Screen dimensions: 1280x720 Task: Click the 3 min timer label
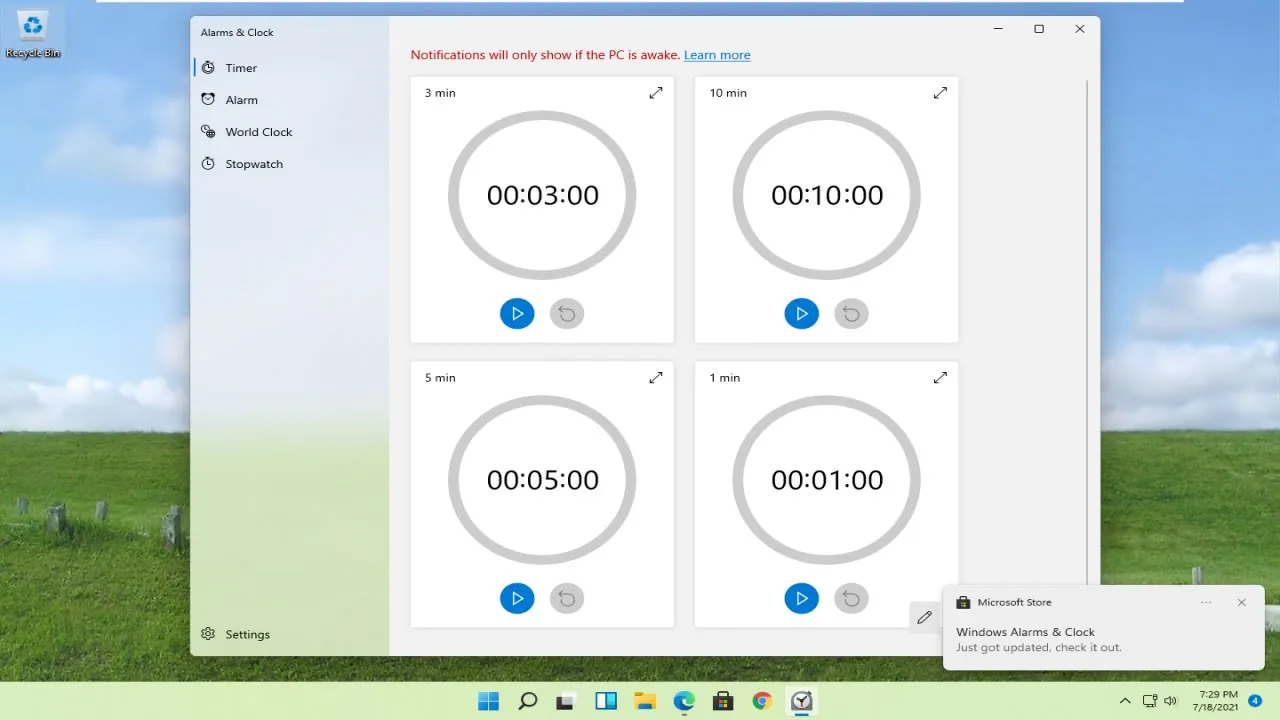pos(440,93)
